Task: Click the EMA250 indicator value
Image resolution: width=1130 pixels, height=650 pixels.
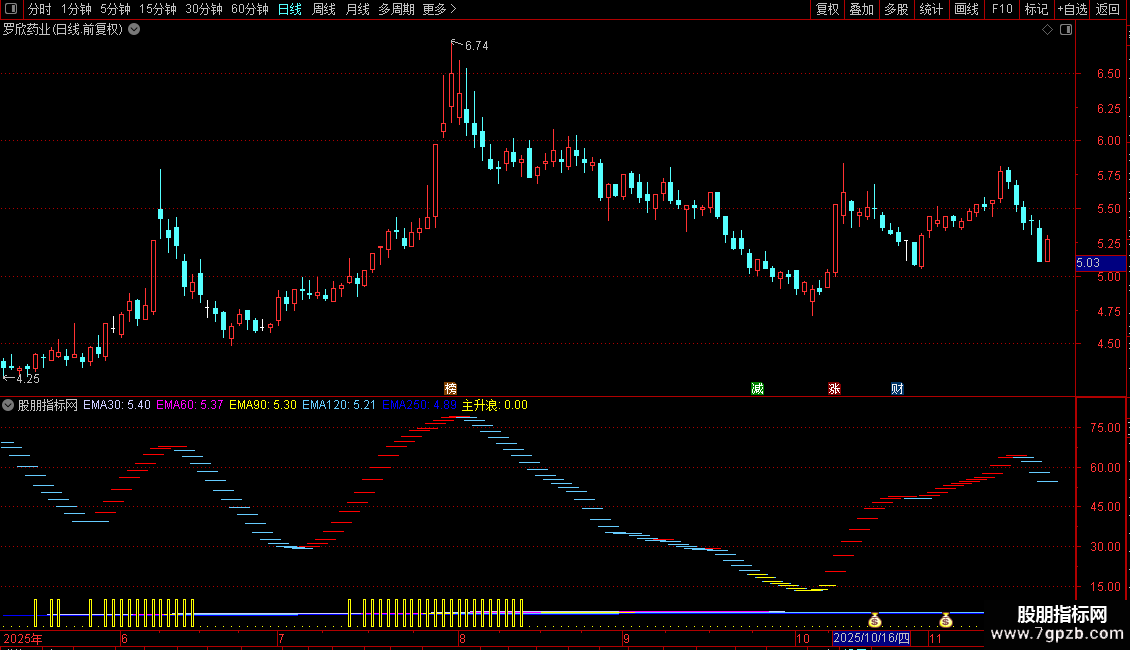Action: pyautogui.click(x=419, y=405)
